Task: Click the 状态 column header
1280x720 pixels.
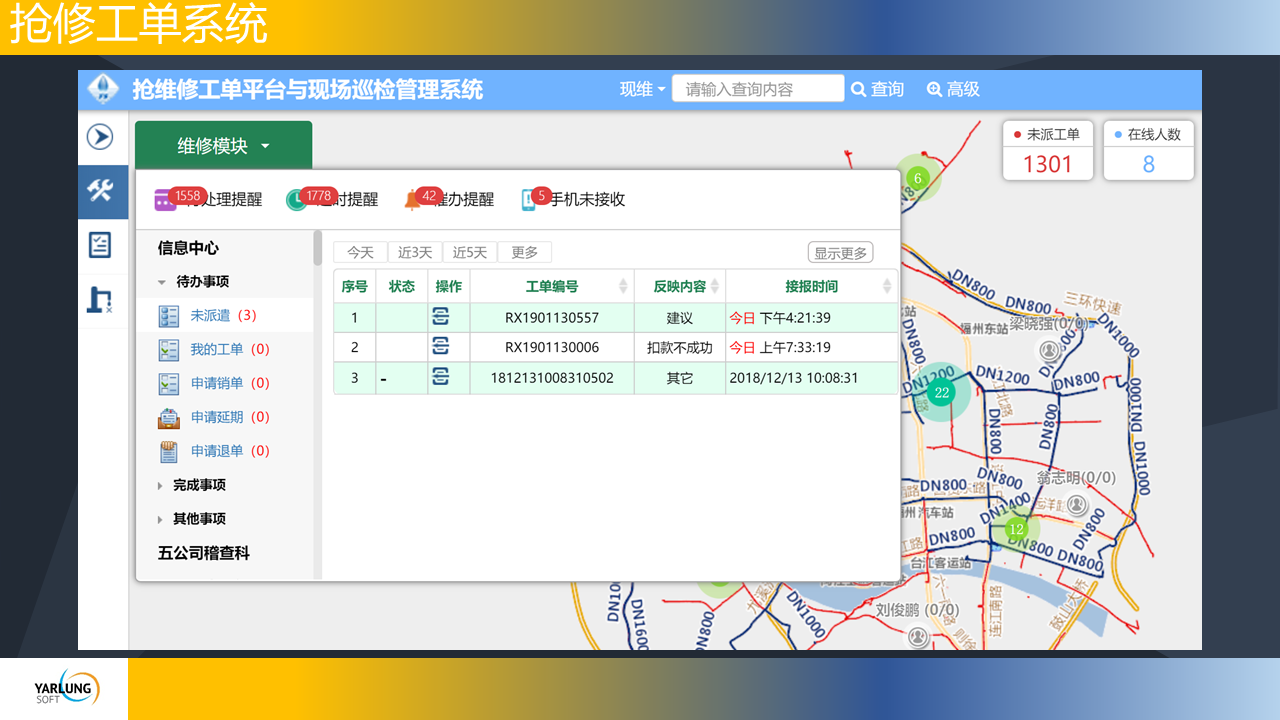Action: point(402,286)
